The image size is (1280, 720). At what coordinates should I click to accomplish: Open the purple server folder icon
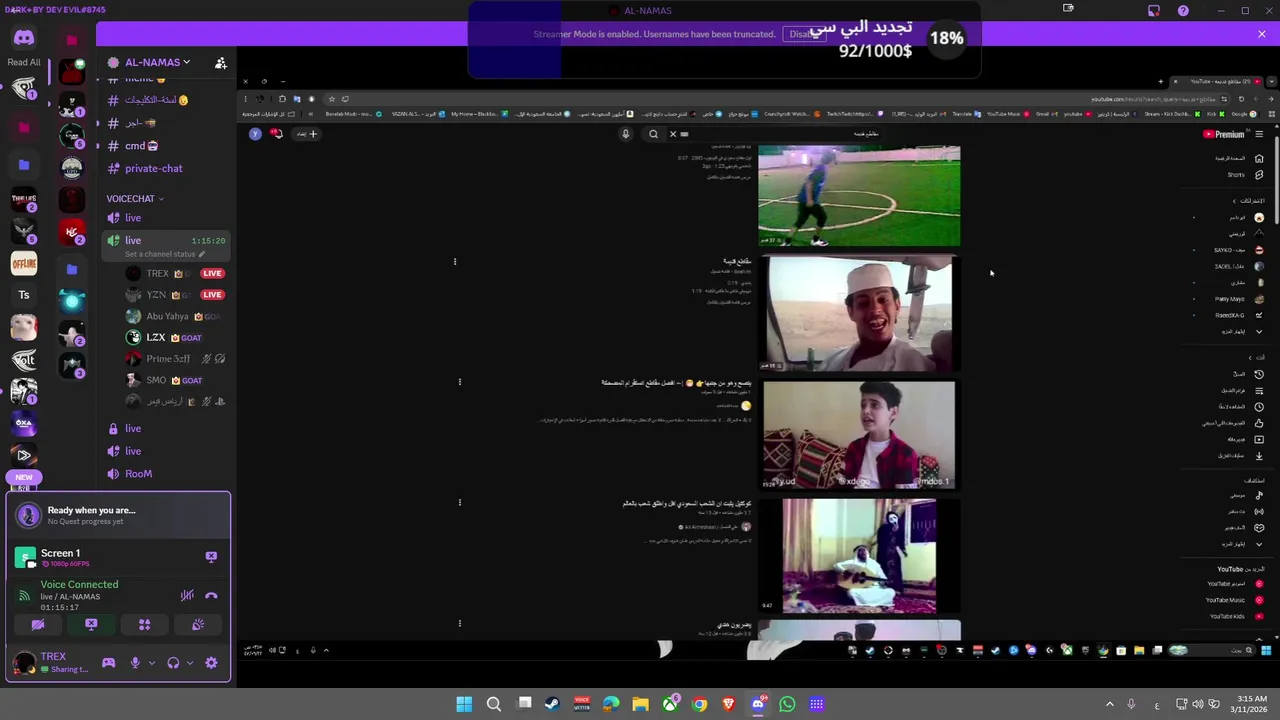(24, 165)
